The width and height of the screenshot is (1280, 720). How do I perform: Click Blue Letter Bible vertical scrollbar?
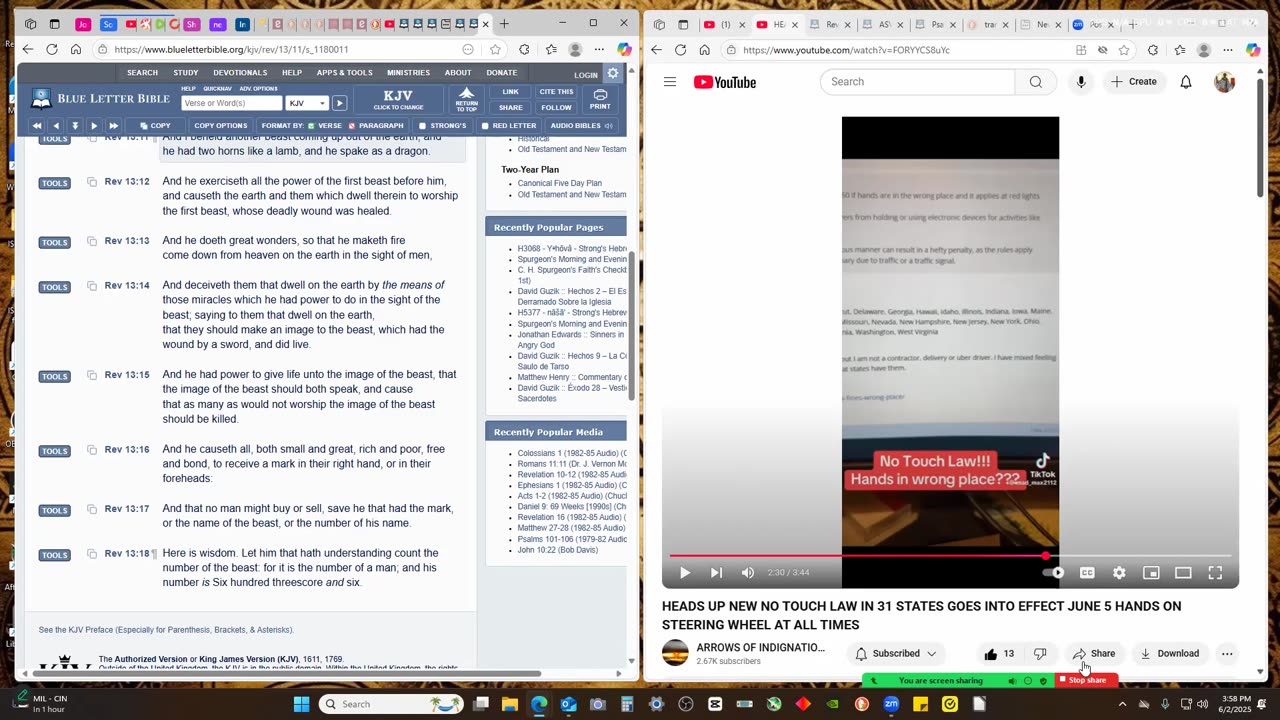point(631,325)
